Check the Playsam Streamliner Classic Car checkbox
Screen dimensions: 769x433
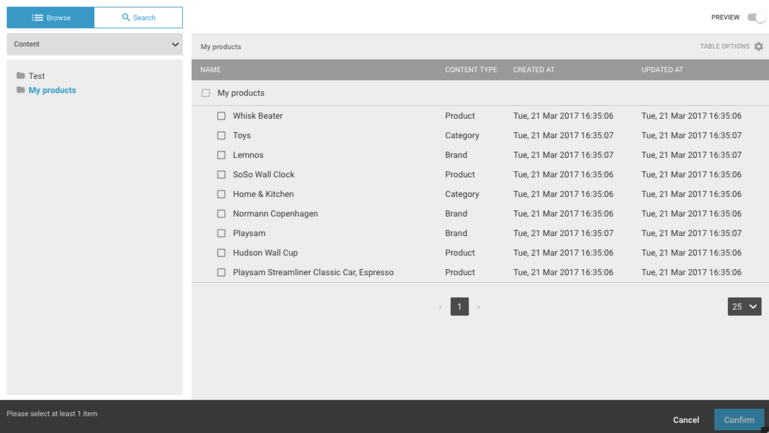(222, 272)
